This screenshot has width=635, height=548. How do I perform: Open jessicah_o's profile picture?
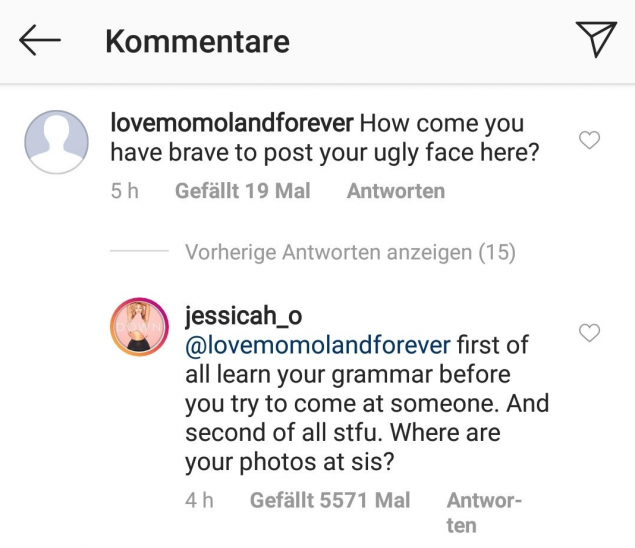pyautogui.click(x=139, y=328)
